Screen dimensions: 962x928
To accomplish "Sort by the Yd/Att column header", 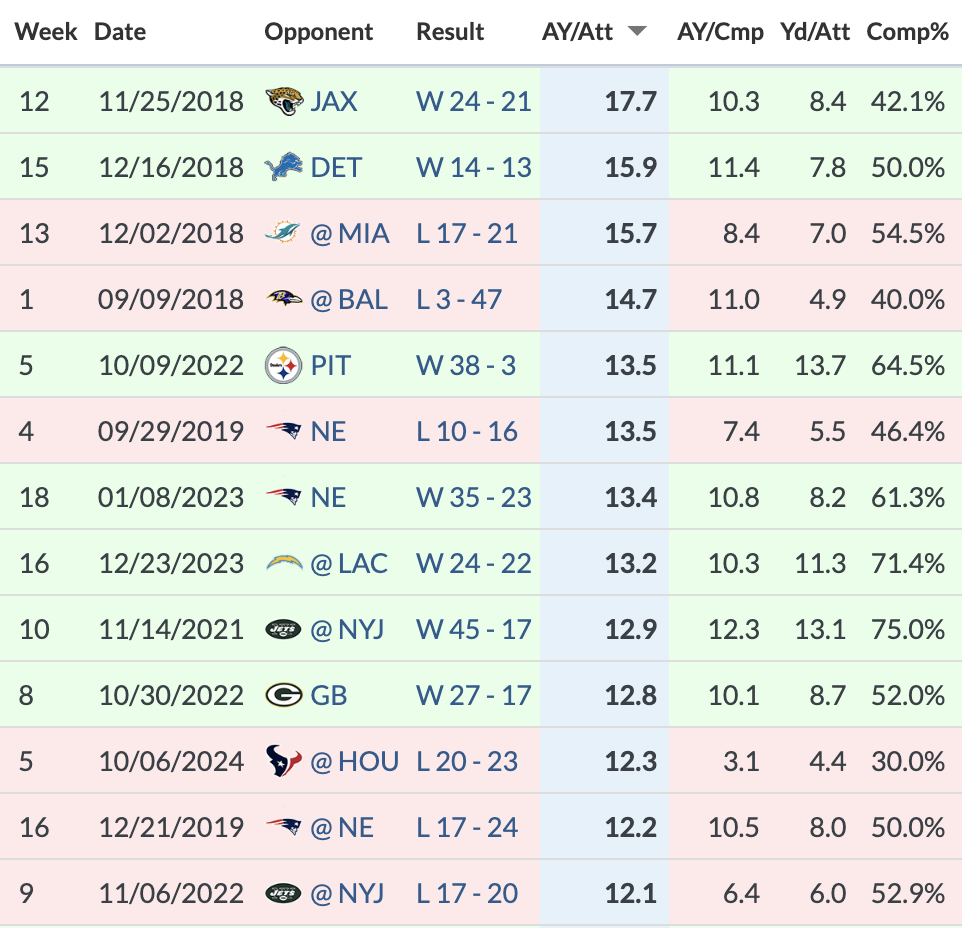I will pyautogui.click(x=815, y=31).
